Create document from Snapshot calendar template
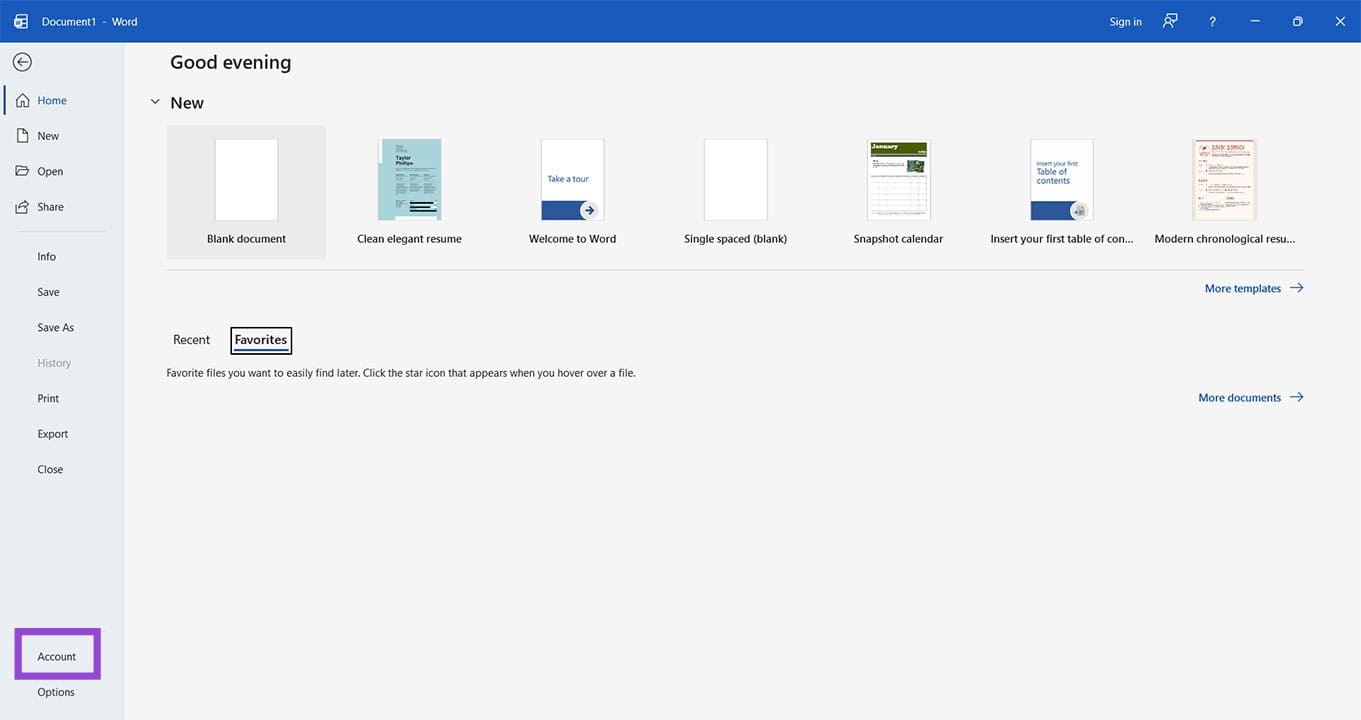1361x720 pixels. [x=898, y=180]
